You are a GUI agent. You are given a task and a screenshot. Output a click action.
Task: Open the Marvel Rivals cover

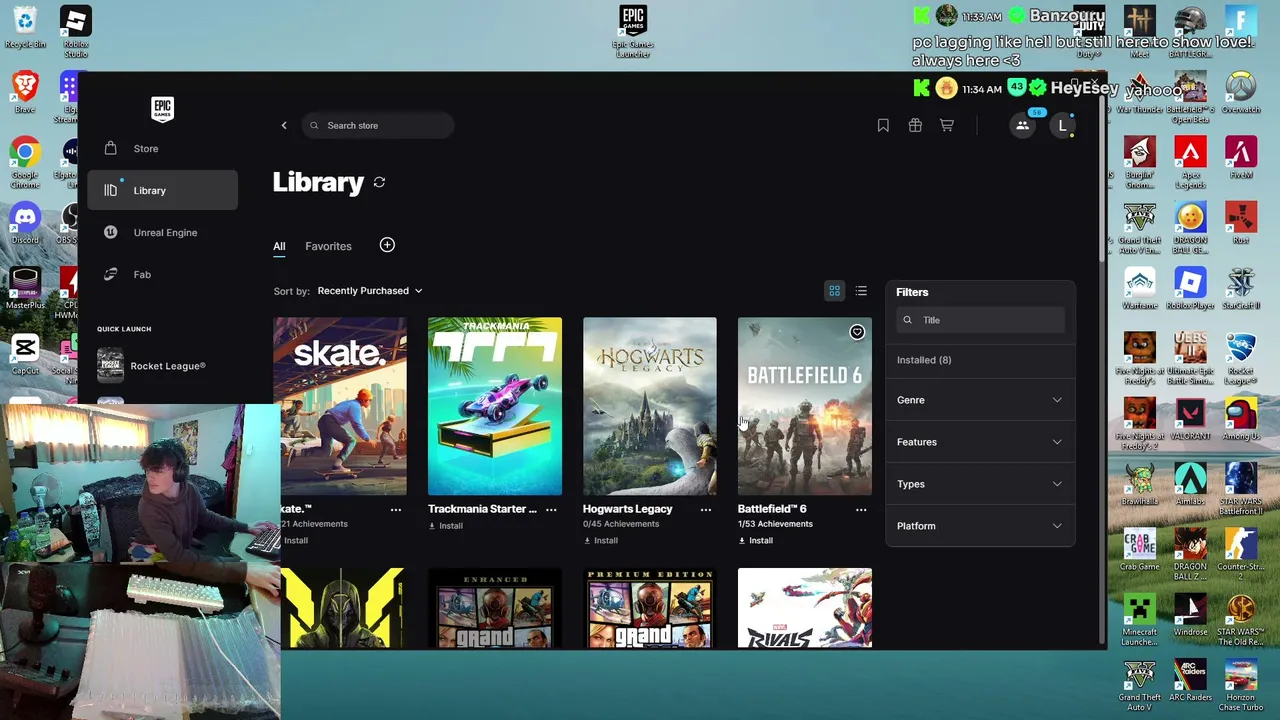tap(805, 608)
